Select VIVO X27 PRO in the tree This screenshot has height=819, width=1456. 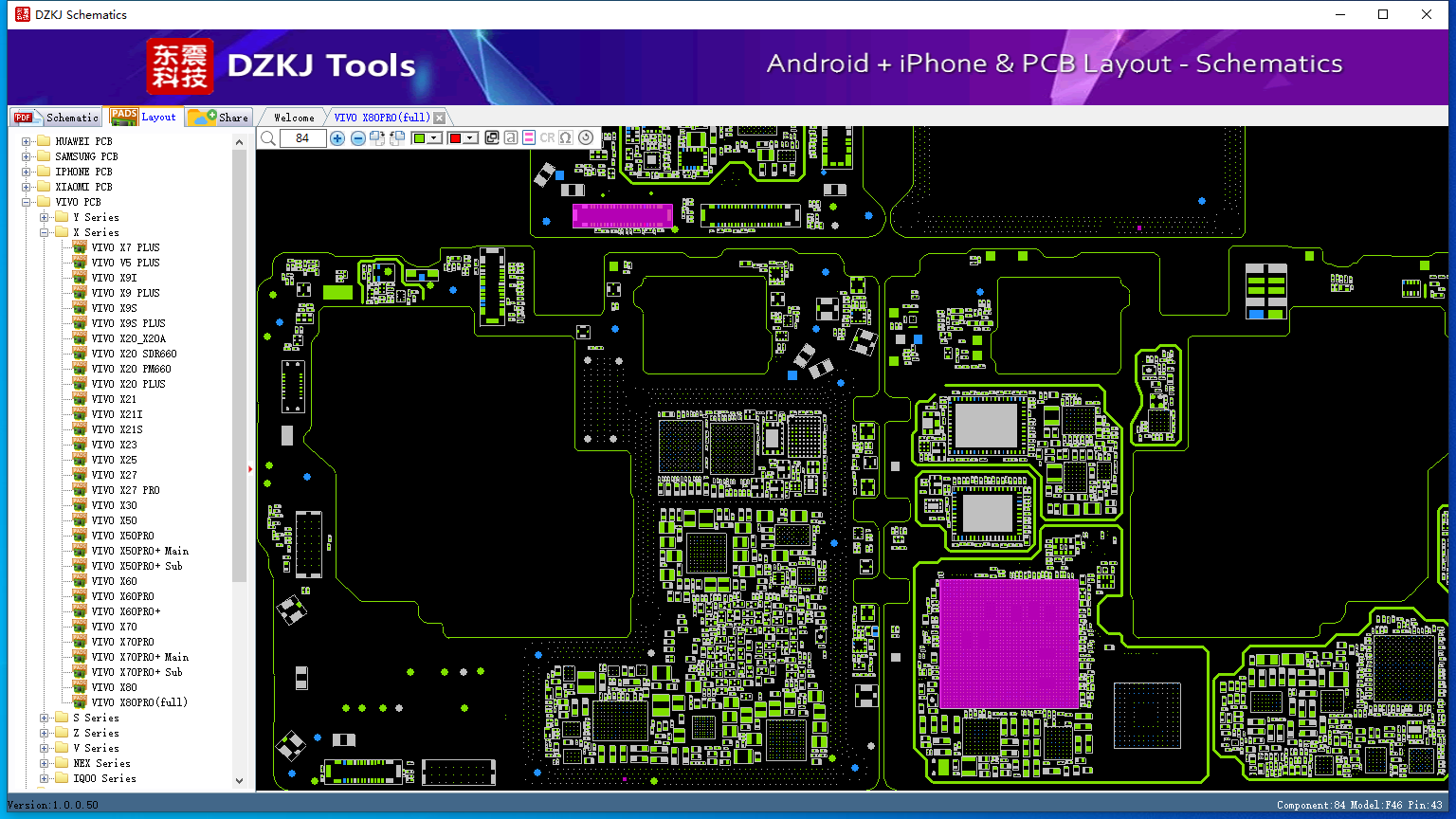coord(125,490)
